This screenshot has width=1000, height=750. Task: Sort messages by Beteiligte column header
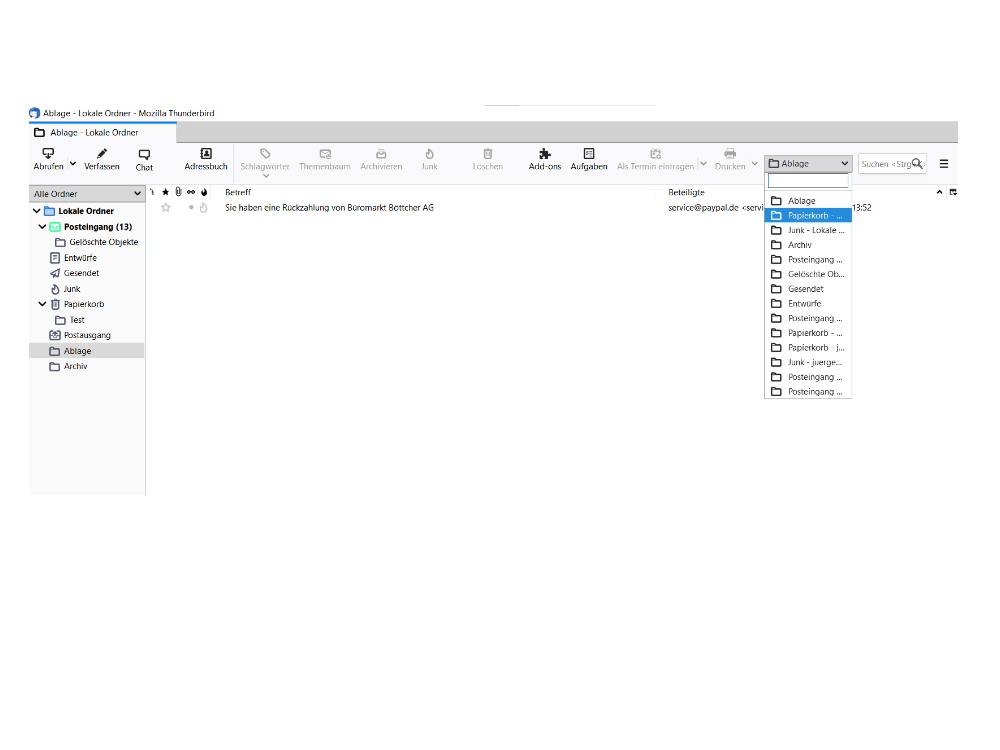[686, 192]
